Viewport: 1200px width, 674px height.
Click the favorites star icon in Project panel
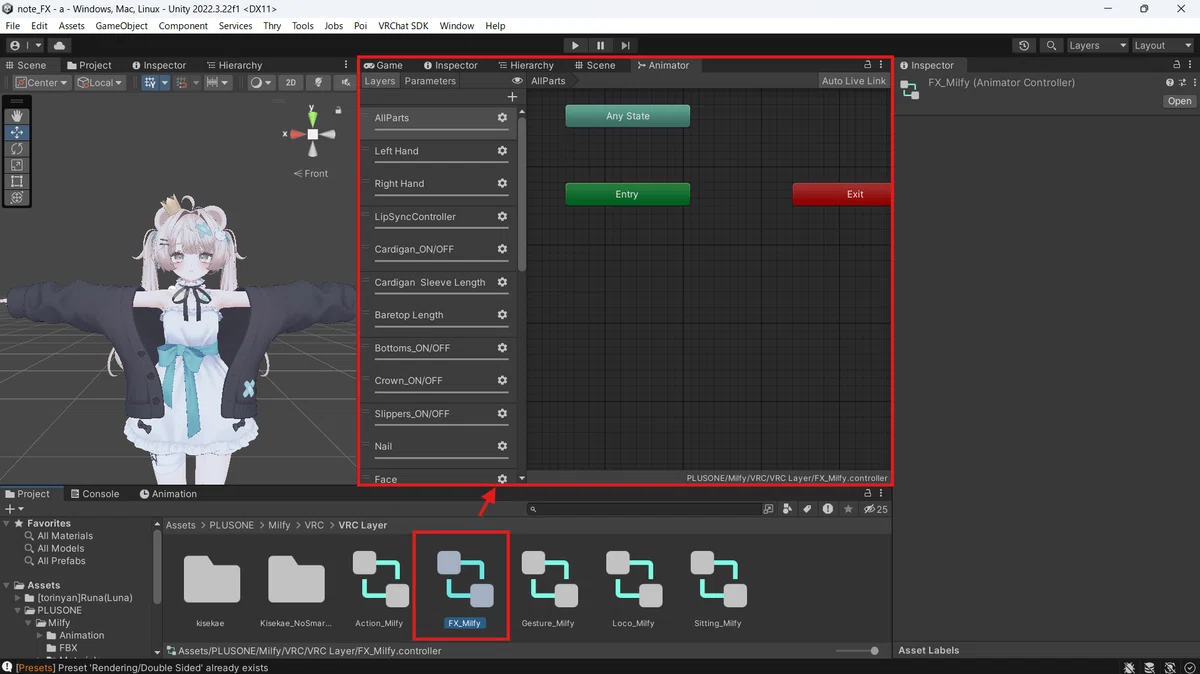(848, 509)
